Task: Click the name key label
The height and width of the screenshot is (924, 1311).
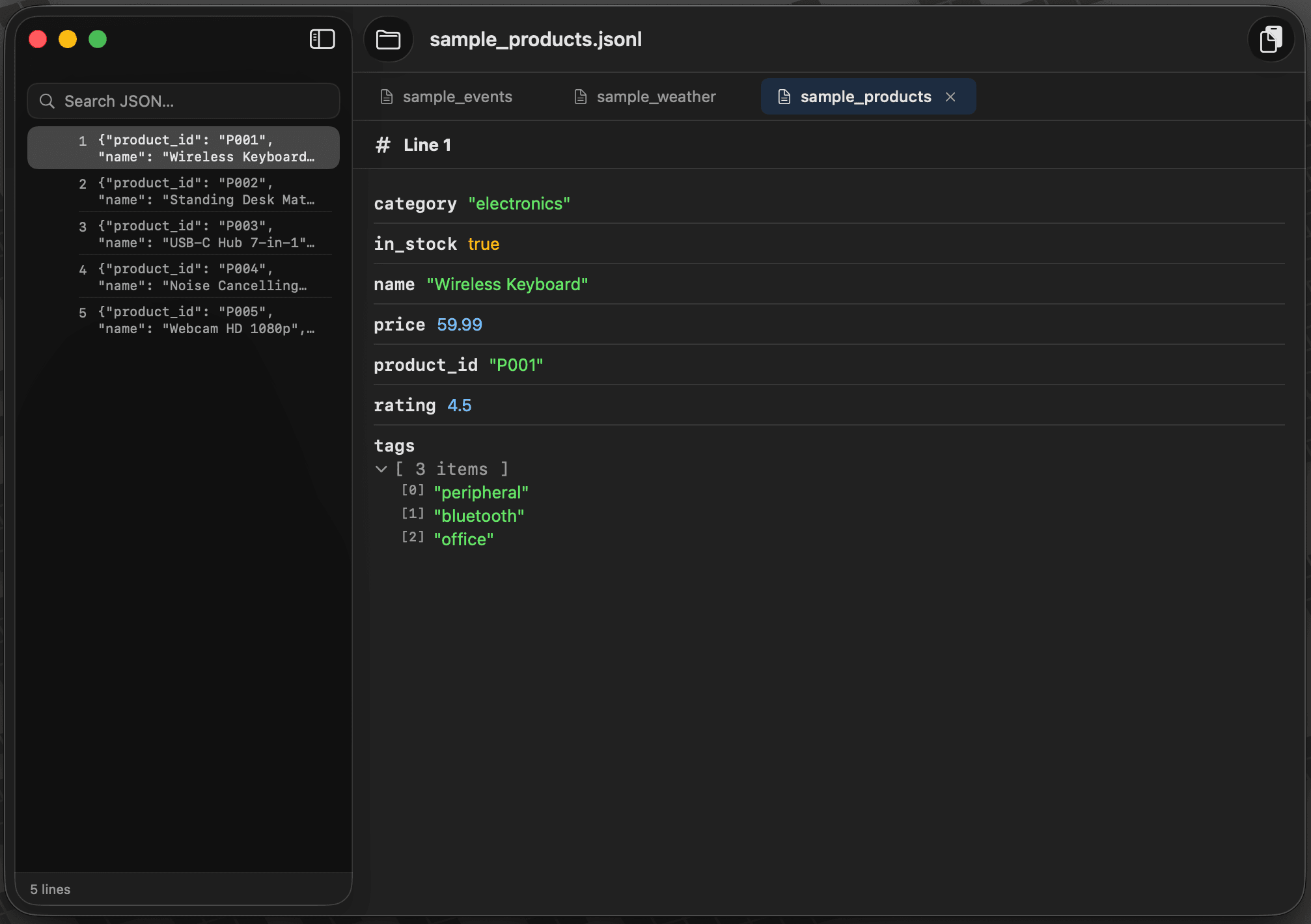Action: tap(394, 284)
